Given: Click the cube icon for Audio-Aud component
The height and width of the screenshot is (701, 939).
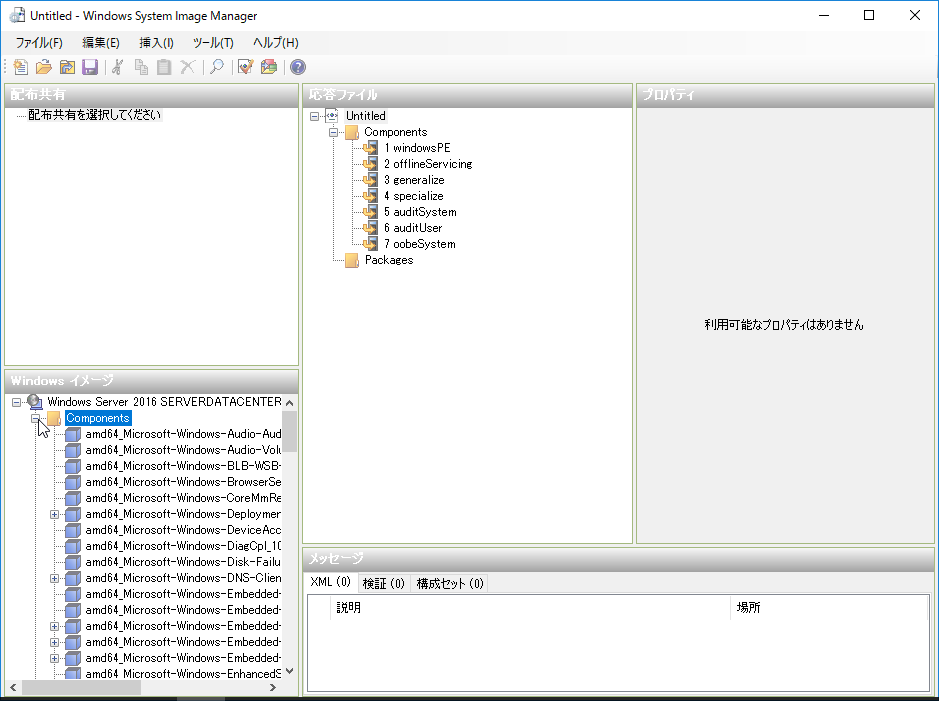Looking at the screenshot, I should tap(73, 434).
